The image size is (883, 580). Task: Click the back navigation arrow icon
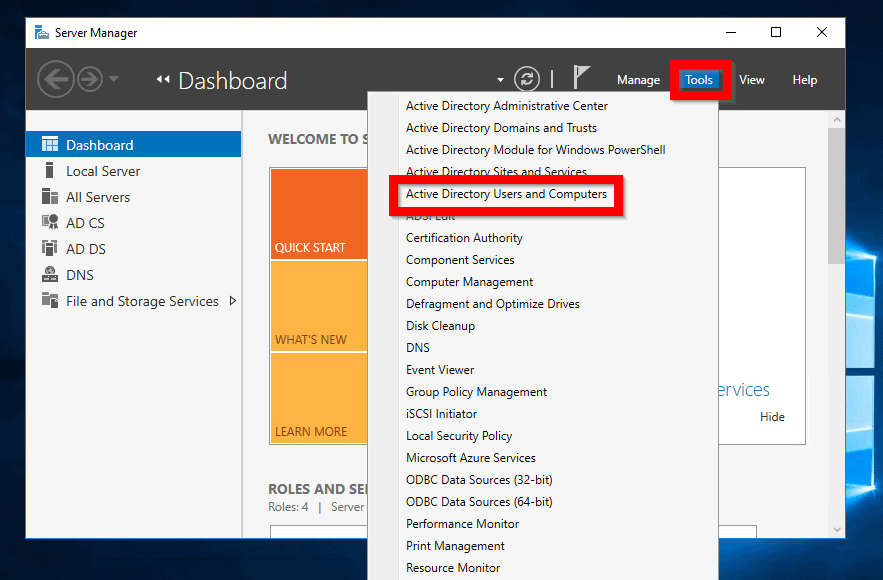coord(56,79)
